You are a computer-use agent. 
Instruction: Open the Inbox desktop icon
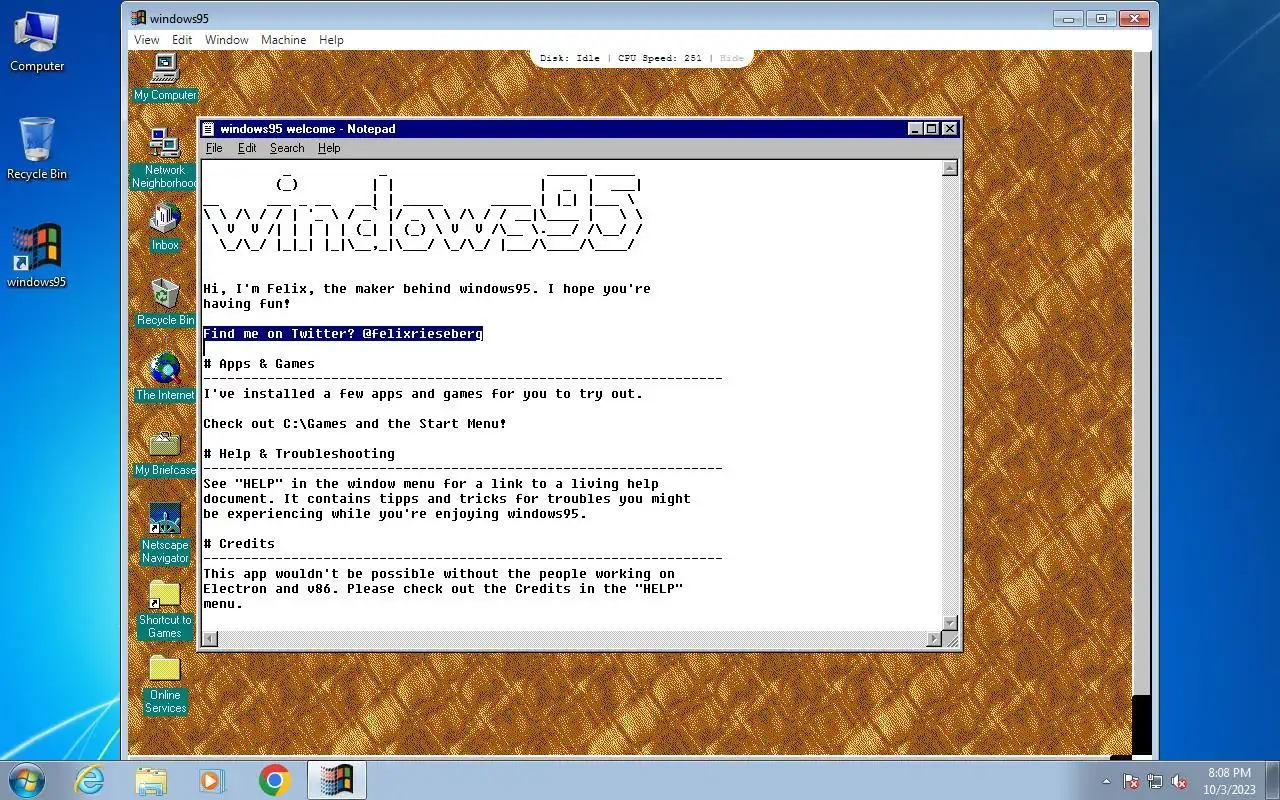click(165, 227)
